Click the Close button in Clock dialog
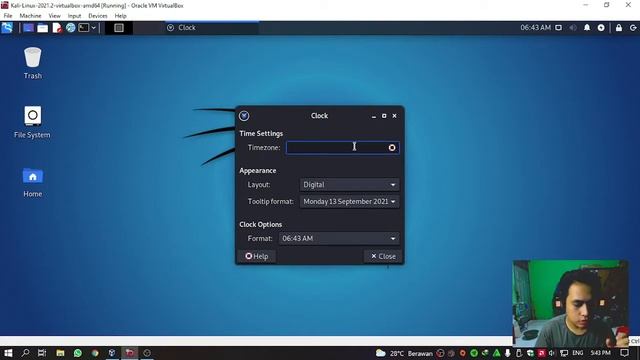The height and width of the screenshot is (360, 640). coord(383,256)
